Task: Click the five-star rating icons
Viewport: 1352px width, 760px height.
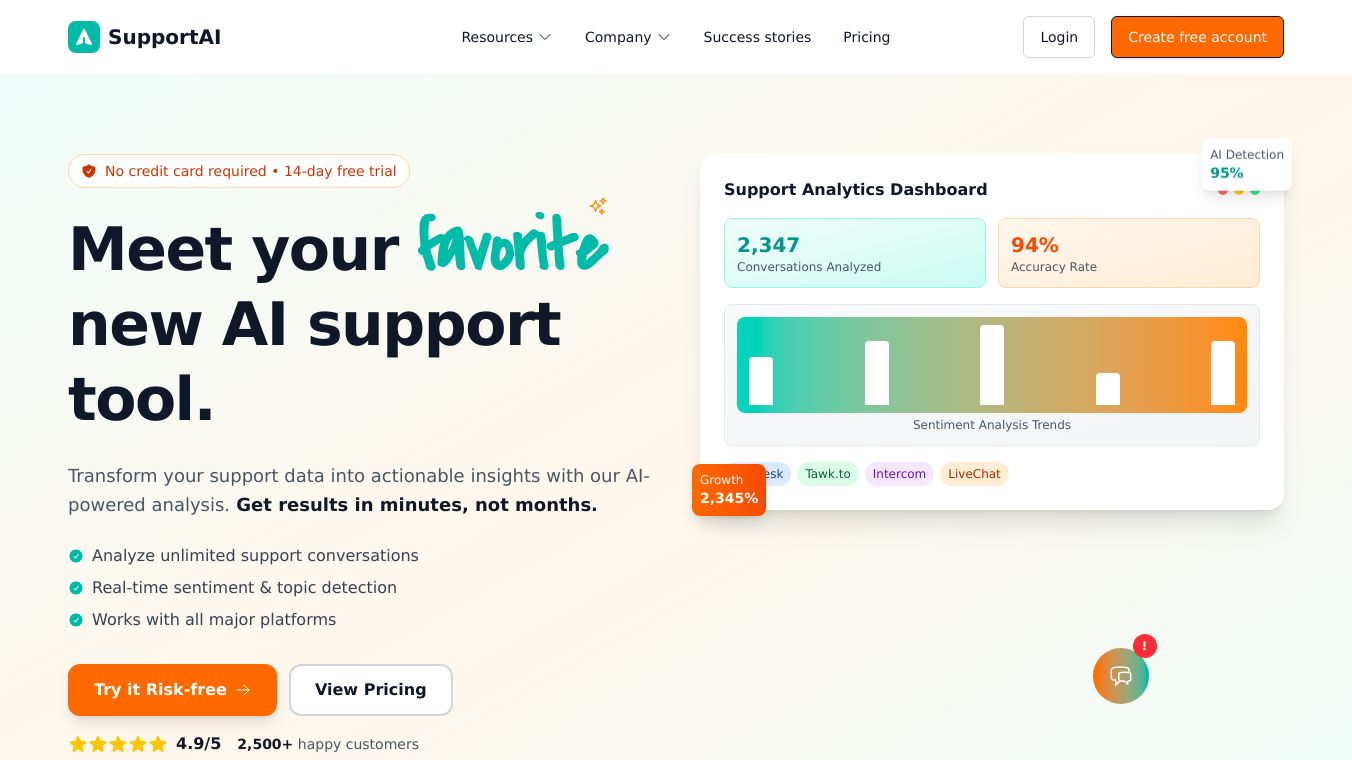Action: click(118, 744)
